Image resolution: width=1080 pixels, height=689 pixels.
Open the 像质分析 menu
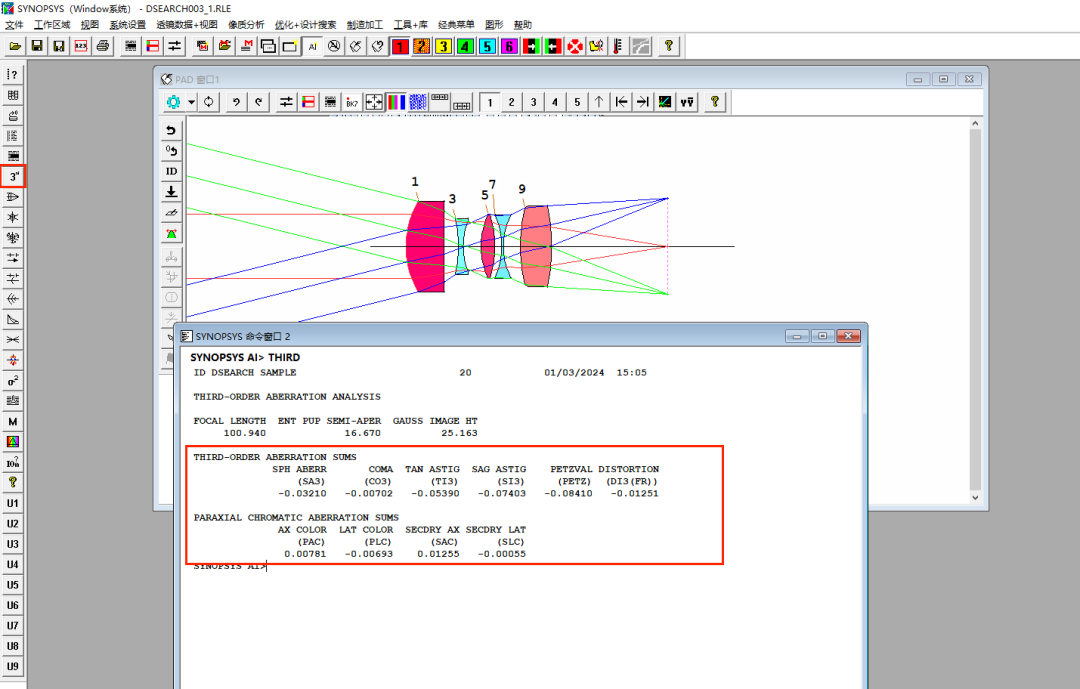(x=246, y=25)
